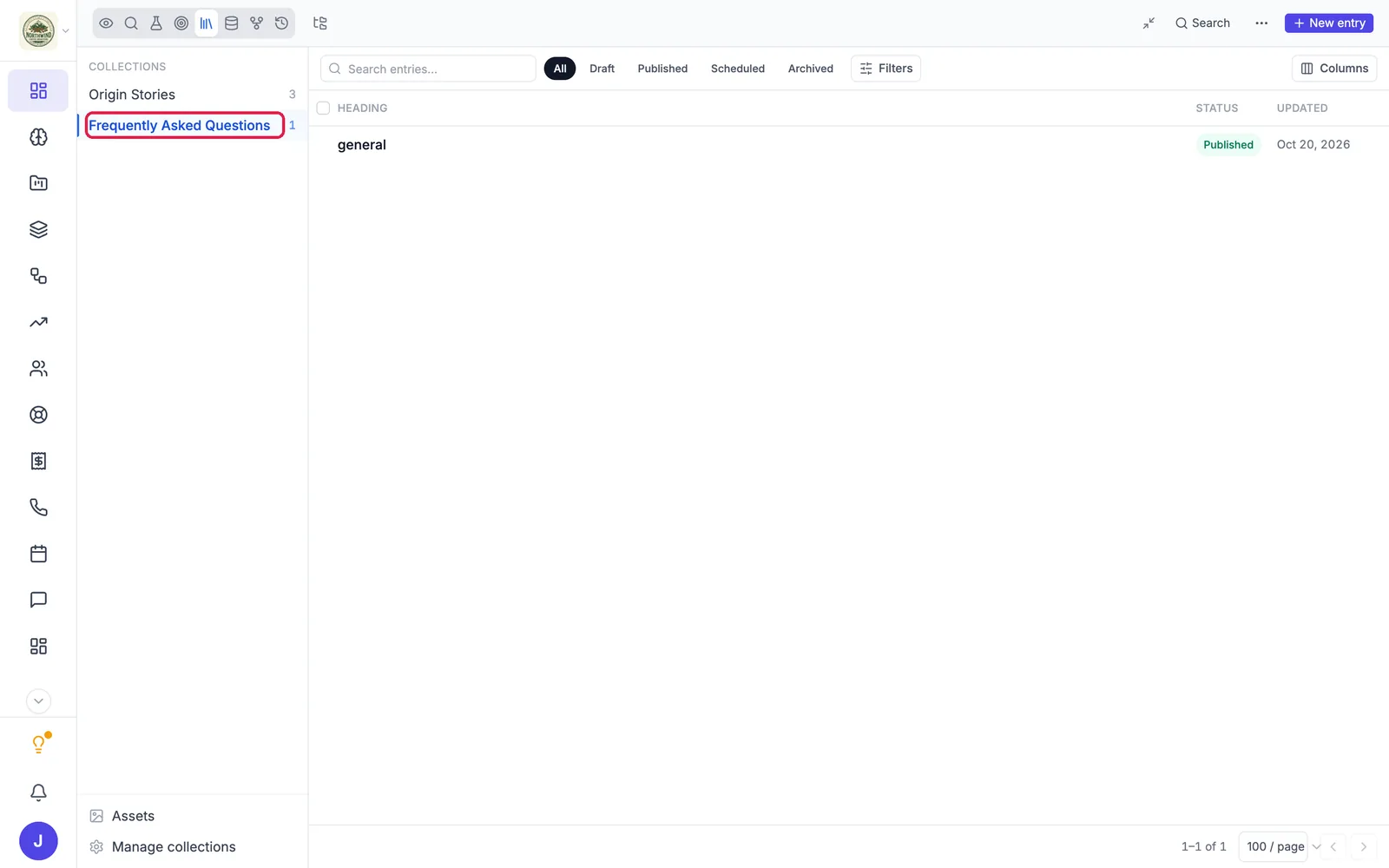
Task: Open the database cylinder icon
Action: pos(232,23)
